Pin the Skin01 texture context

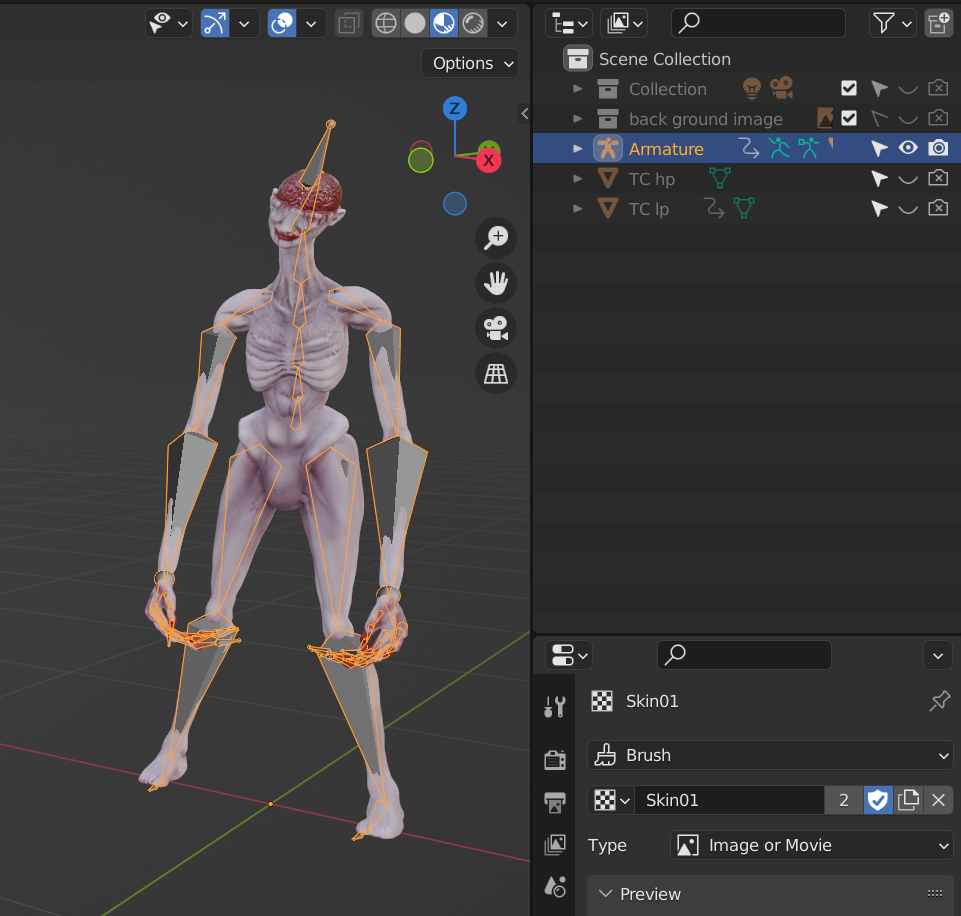939,701
